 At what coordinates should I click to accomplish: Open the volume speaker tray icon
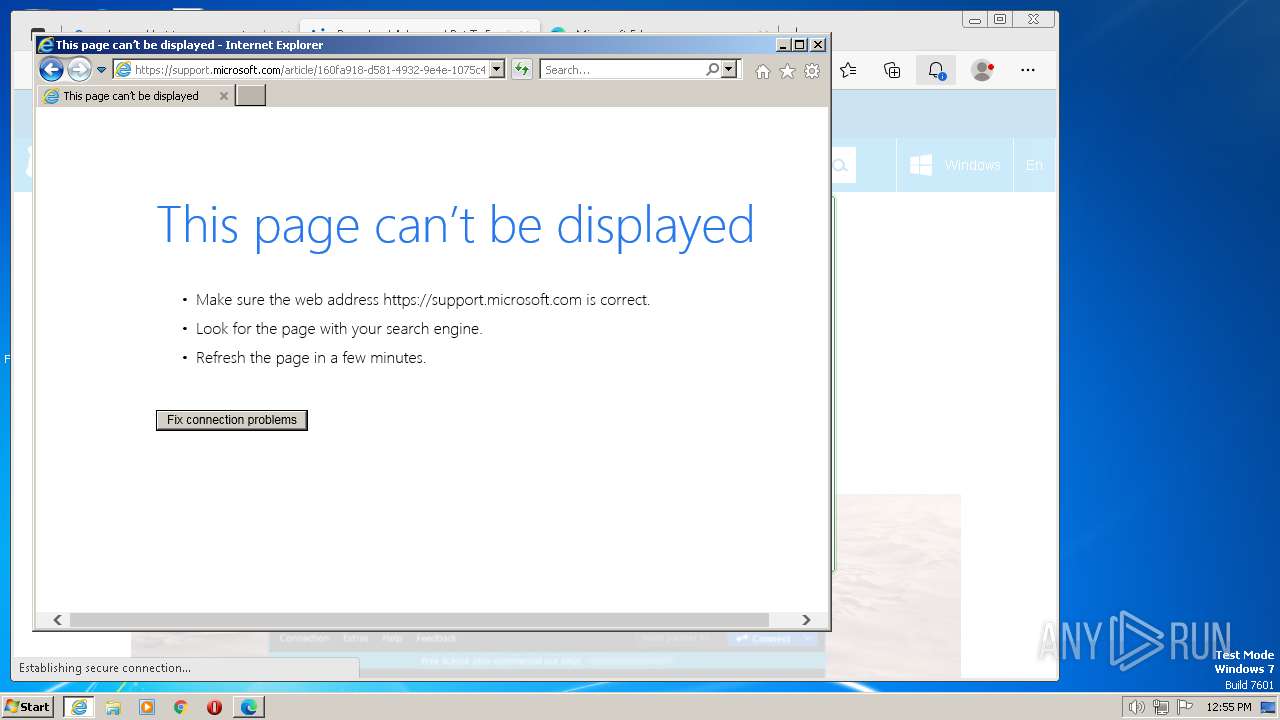1137,707
